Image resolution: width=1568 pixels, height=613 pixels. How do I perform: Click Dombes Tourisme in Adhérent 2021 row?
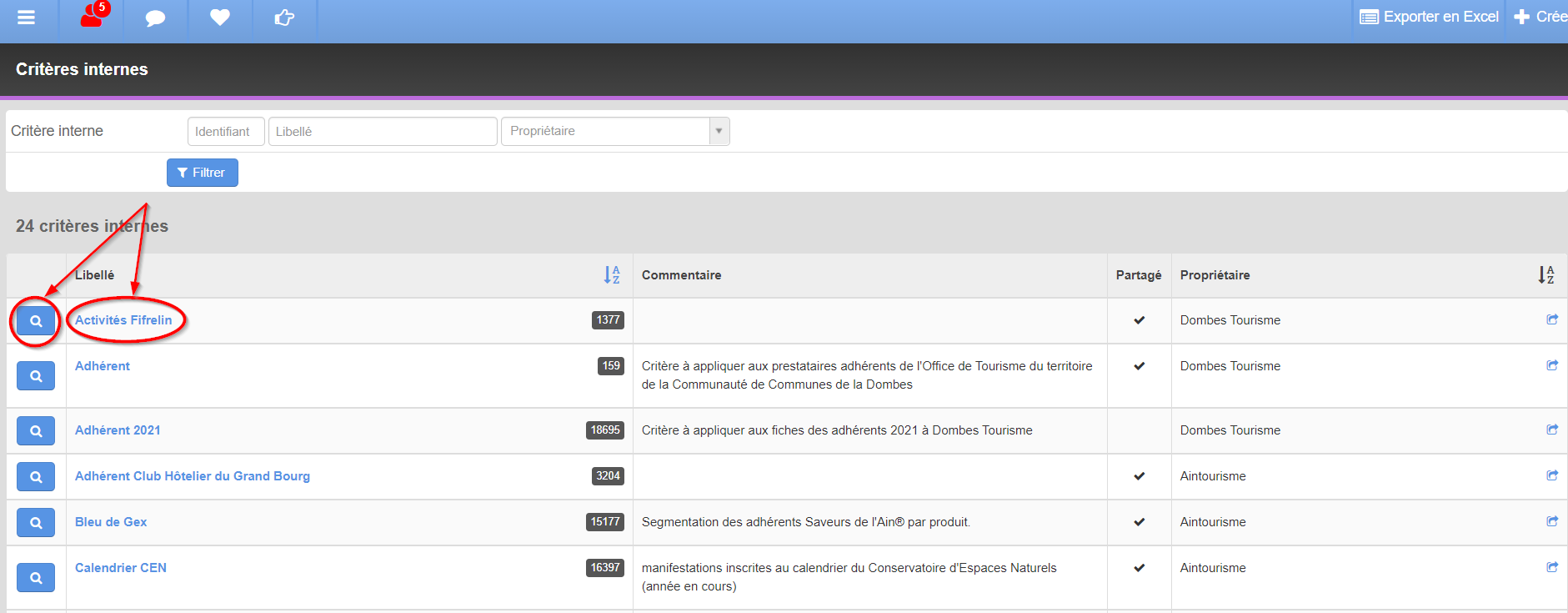1230,430
